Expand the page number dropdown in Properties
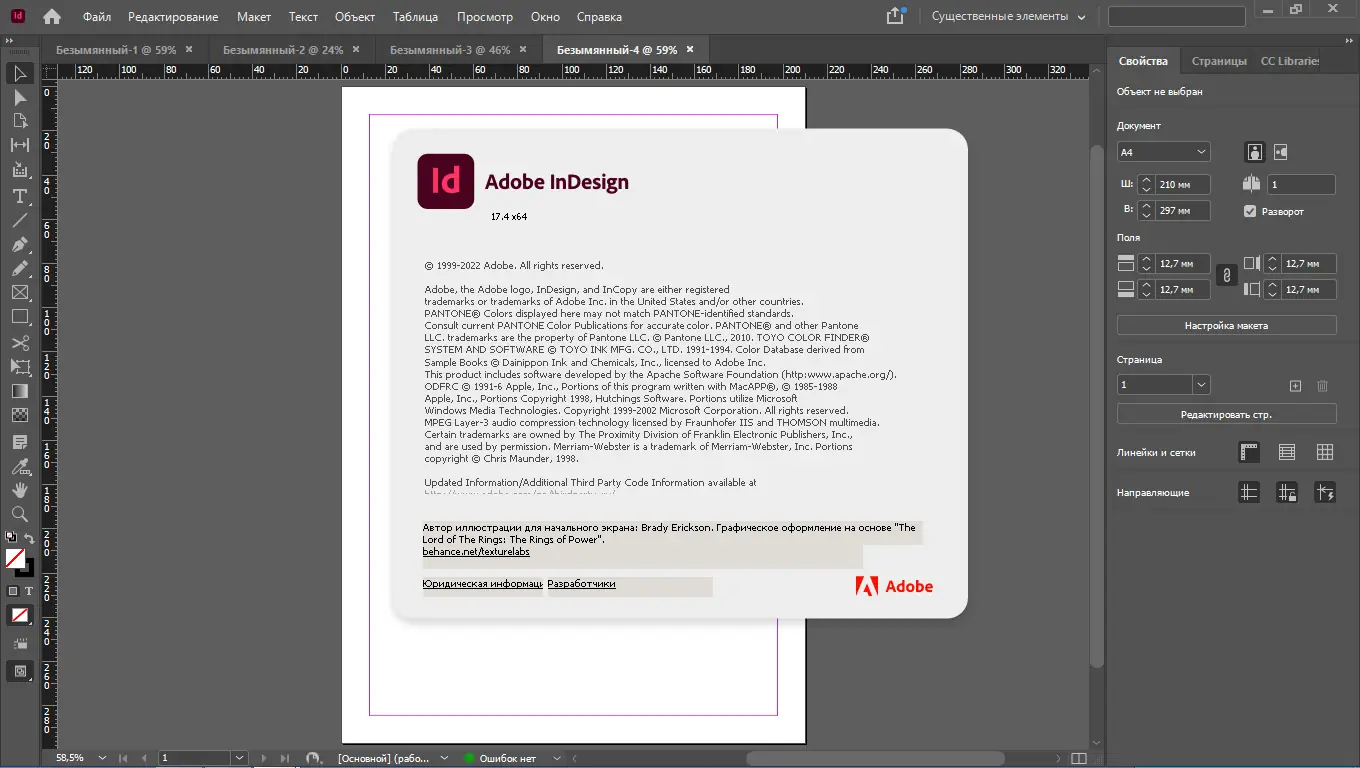Image resolution: width=1360 pixels, height=768 pixels. pos(1202,385)
